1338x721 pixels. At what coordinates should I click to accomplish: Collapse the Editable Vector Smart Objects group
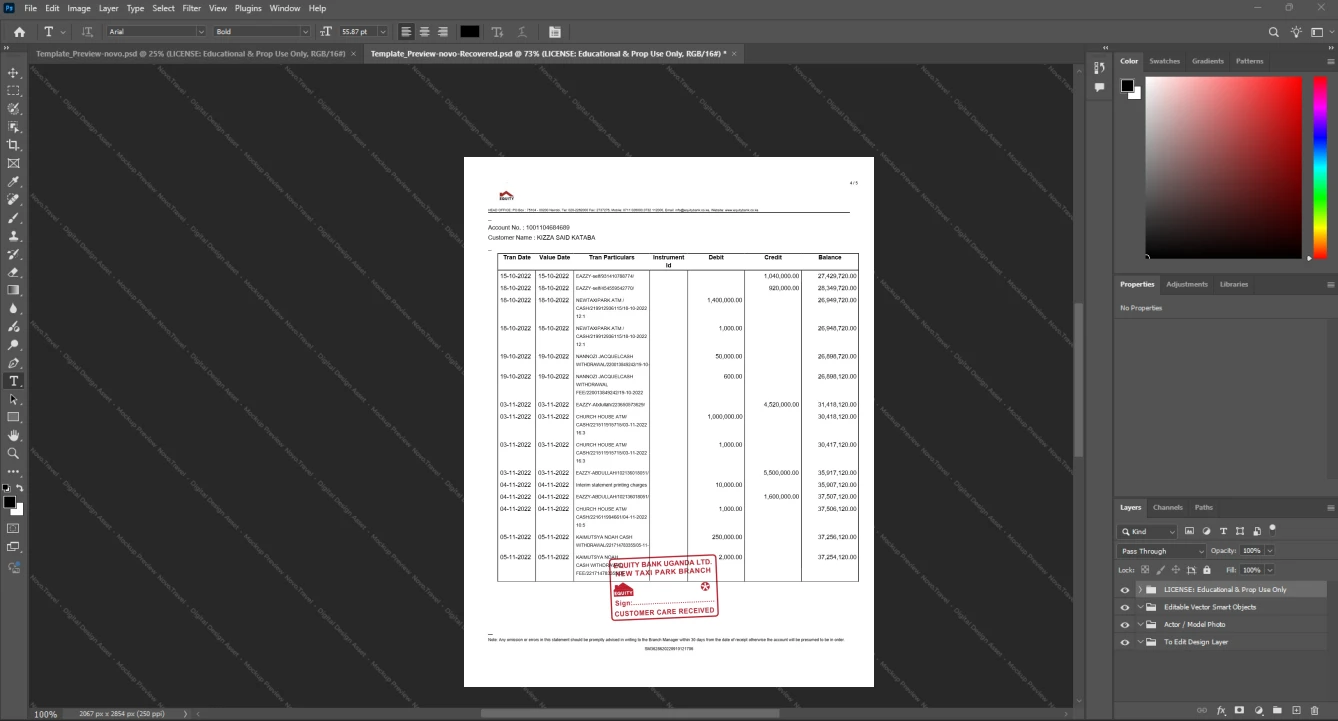1140,607
